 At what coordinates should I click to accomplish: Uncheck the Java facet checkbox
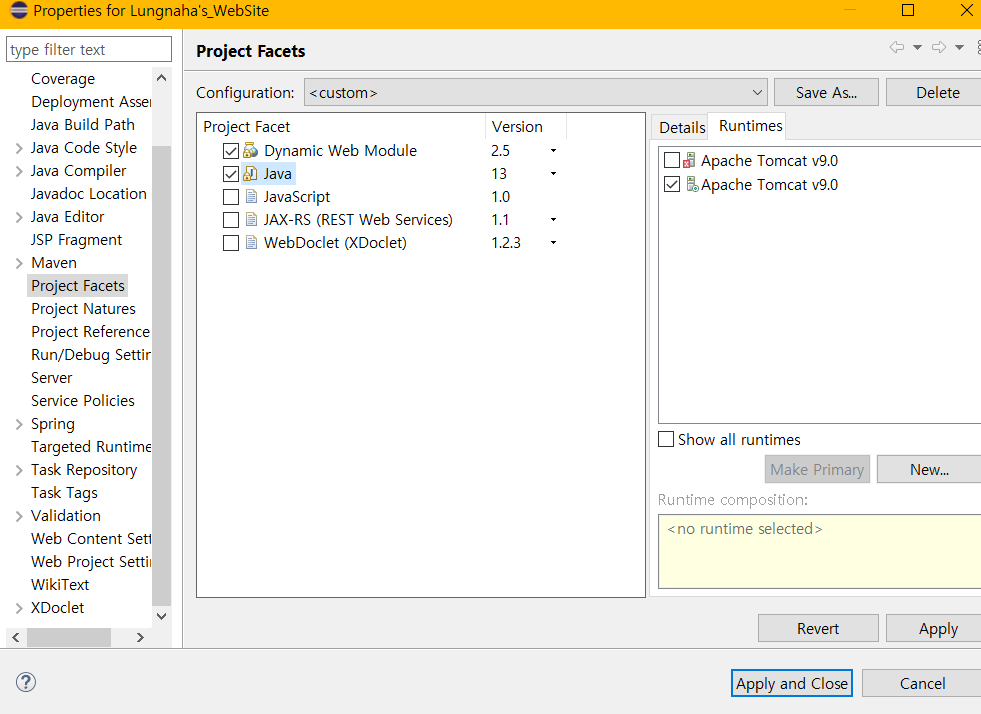pyautogui.click(x=231, y=174)
